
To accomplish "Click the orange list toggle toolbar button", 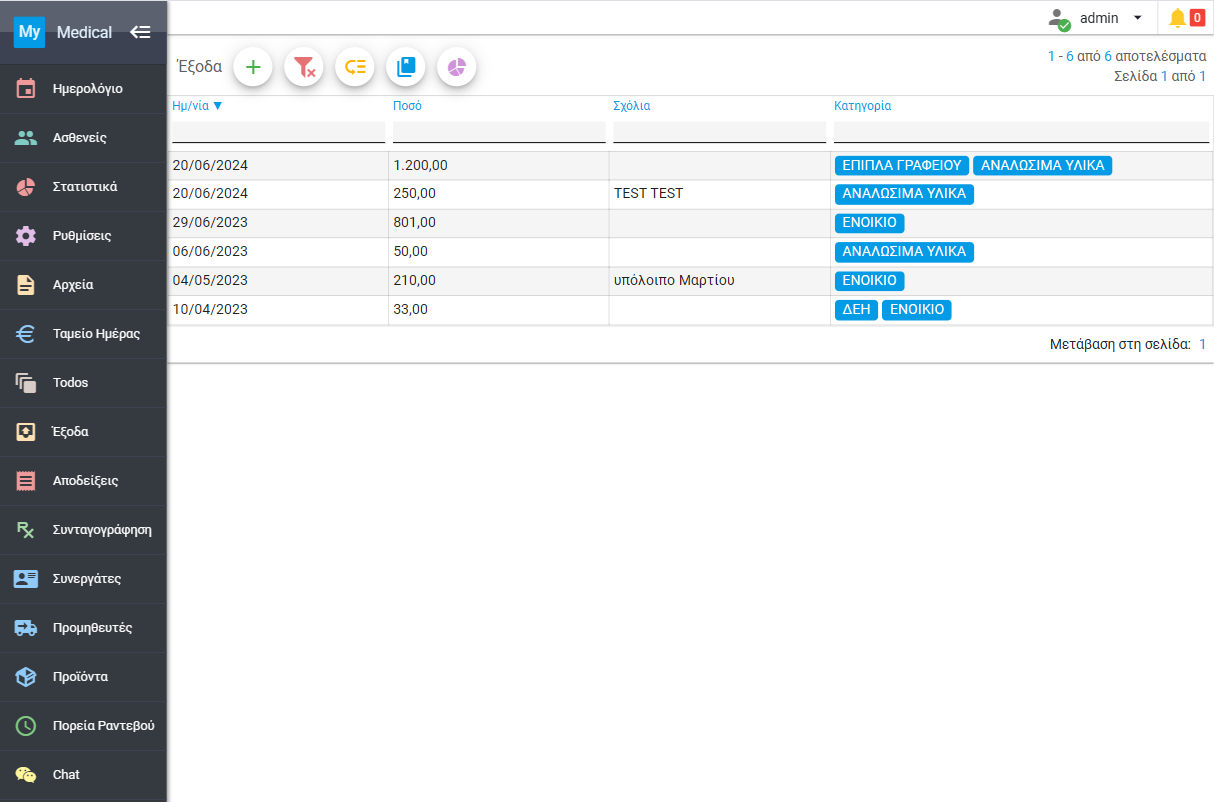I will pyautogui.click(x=355, y=67).
